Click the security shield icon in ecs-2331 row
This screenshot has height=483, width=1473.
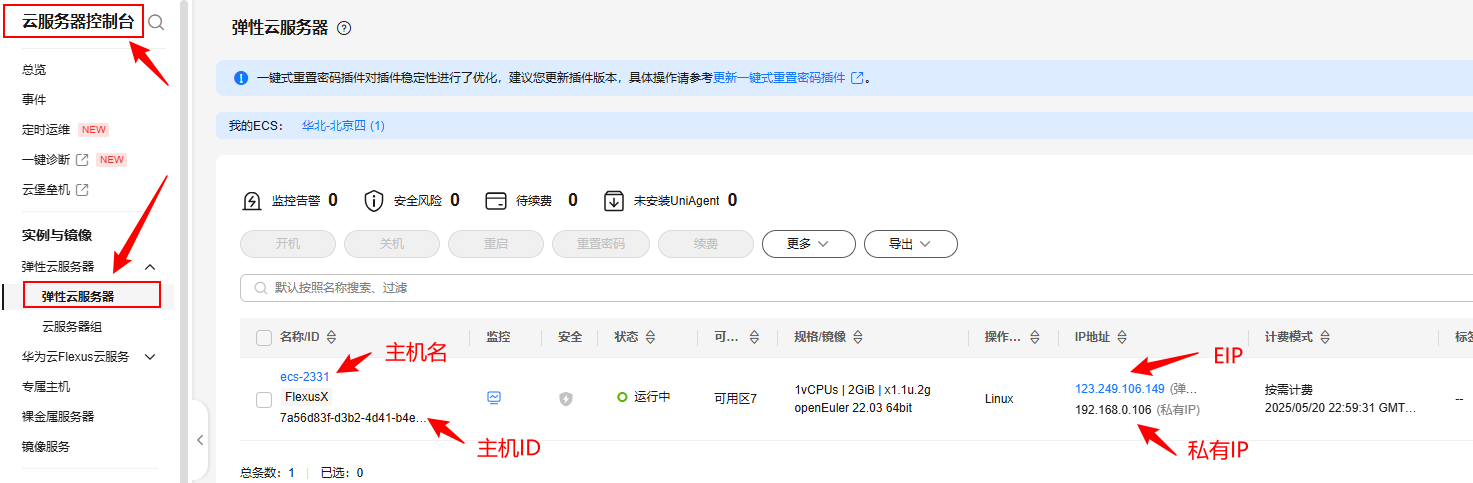(x=565, y=398)
